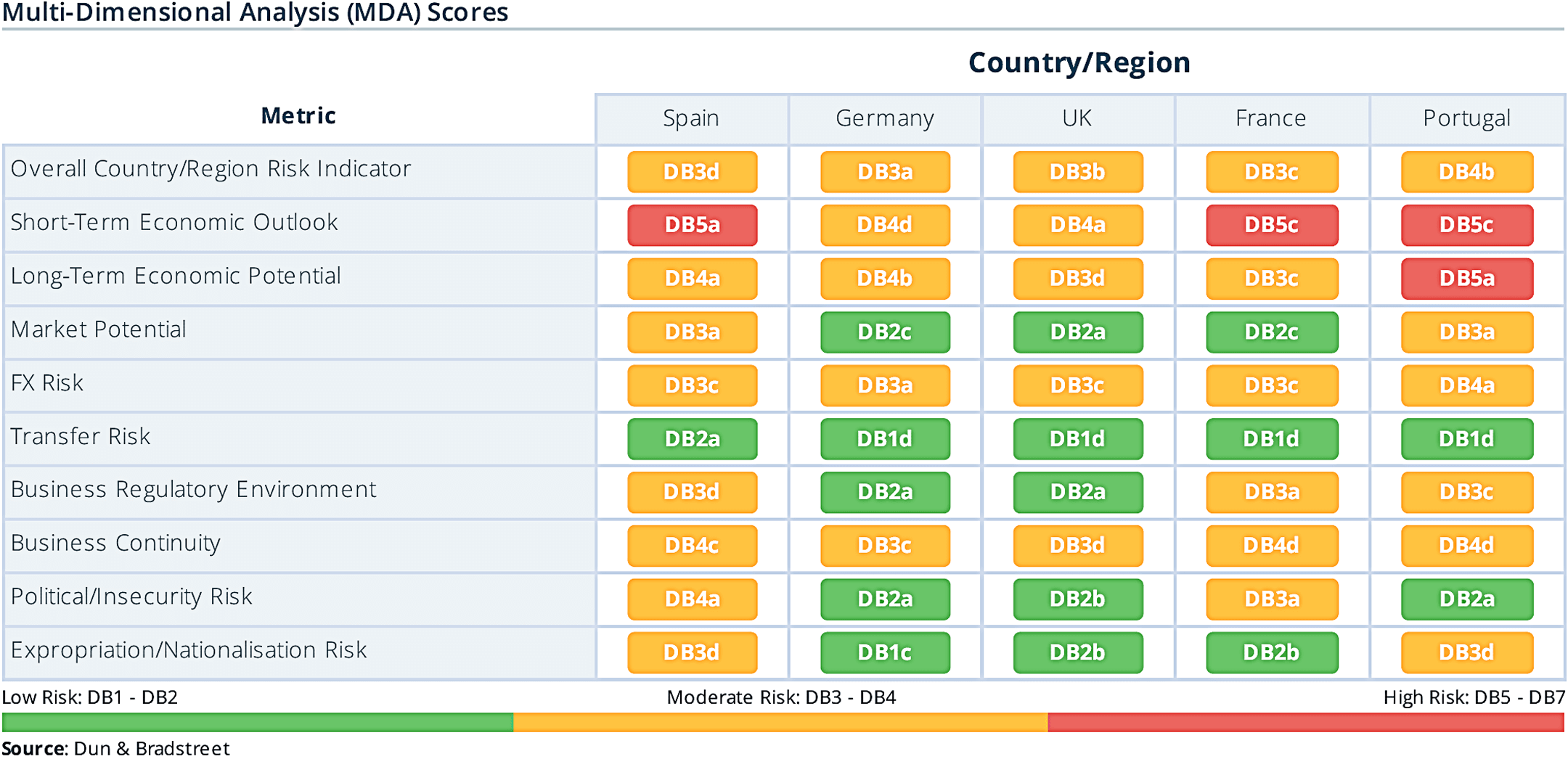Click Germany's Long-Term Potential badge DB4b
The image size is (1568, 767).
[x=885, y=279]
